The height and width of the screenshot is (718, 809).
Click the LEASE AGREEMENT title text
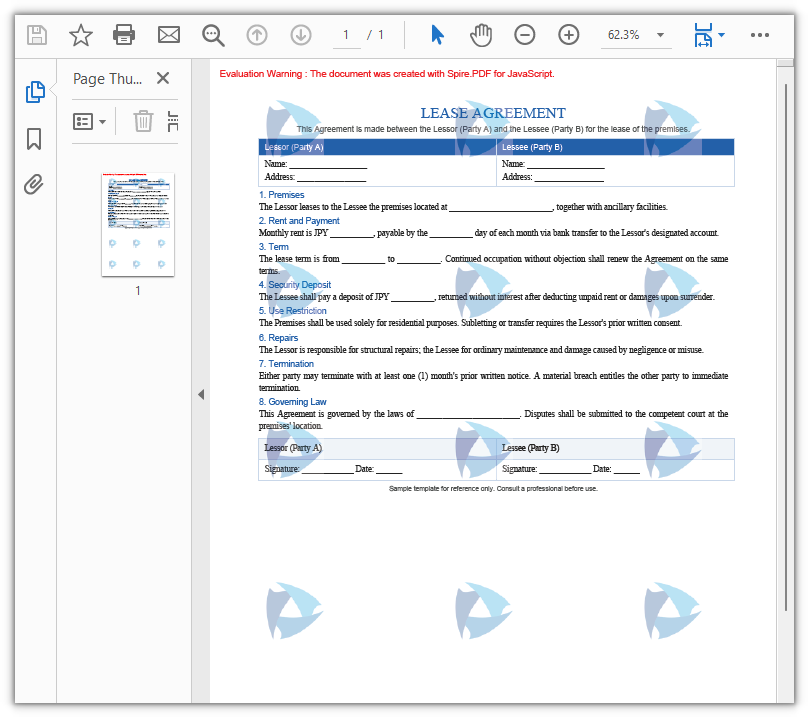pos(493,113)
